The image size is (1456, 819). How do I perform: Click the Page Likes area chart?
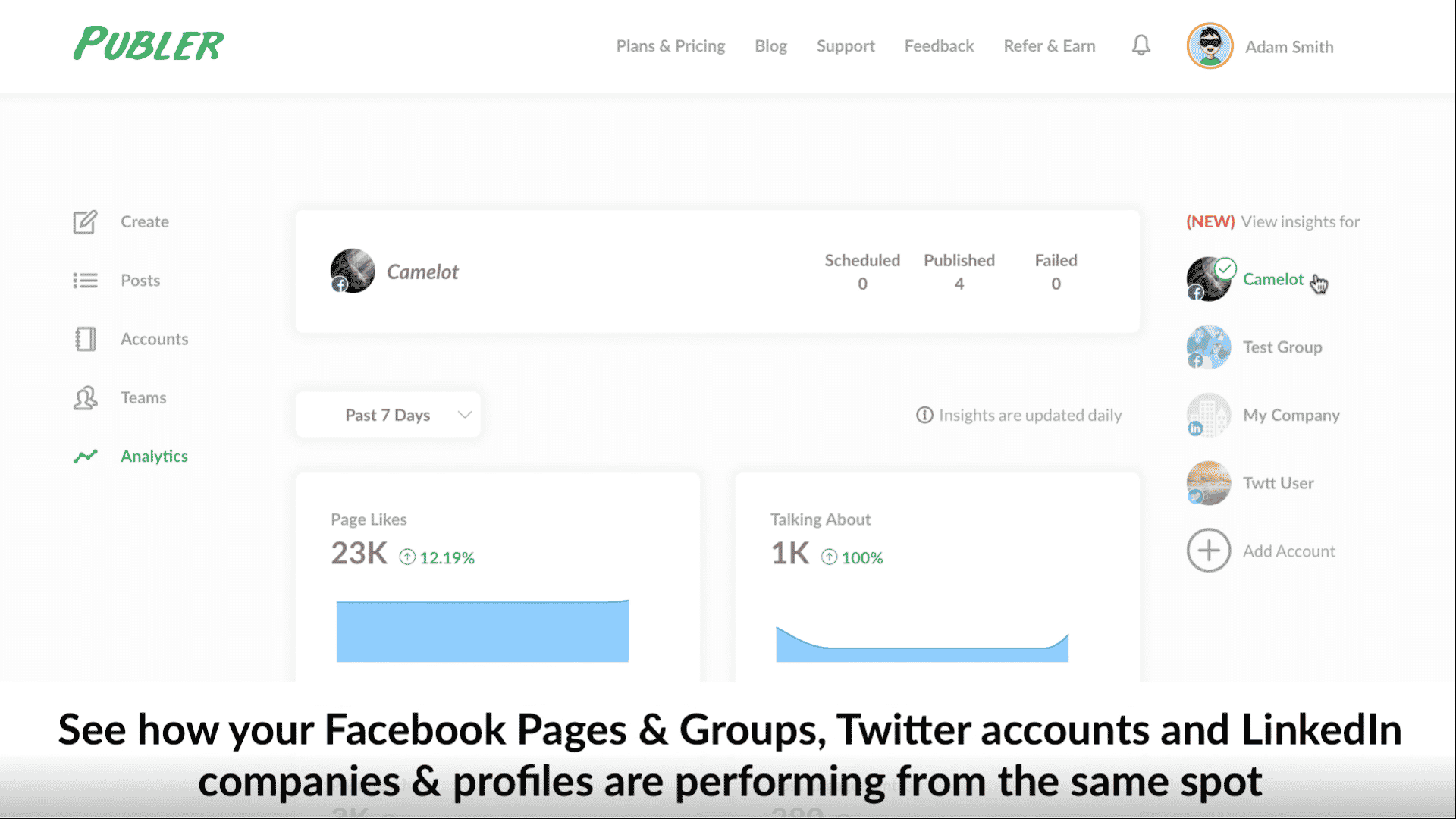click(482, 631)
